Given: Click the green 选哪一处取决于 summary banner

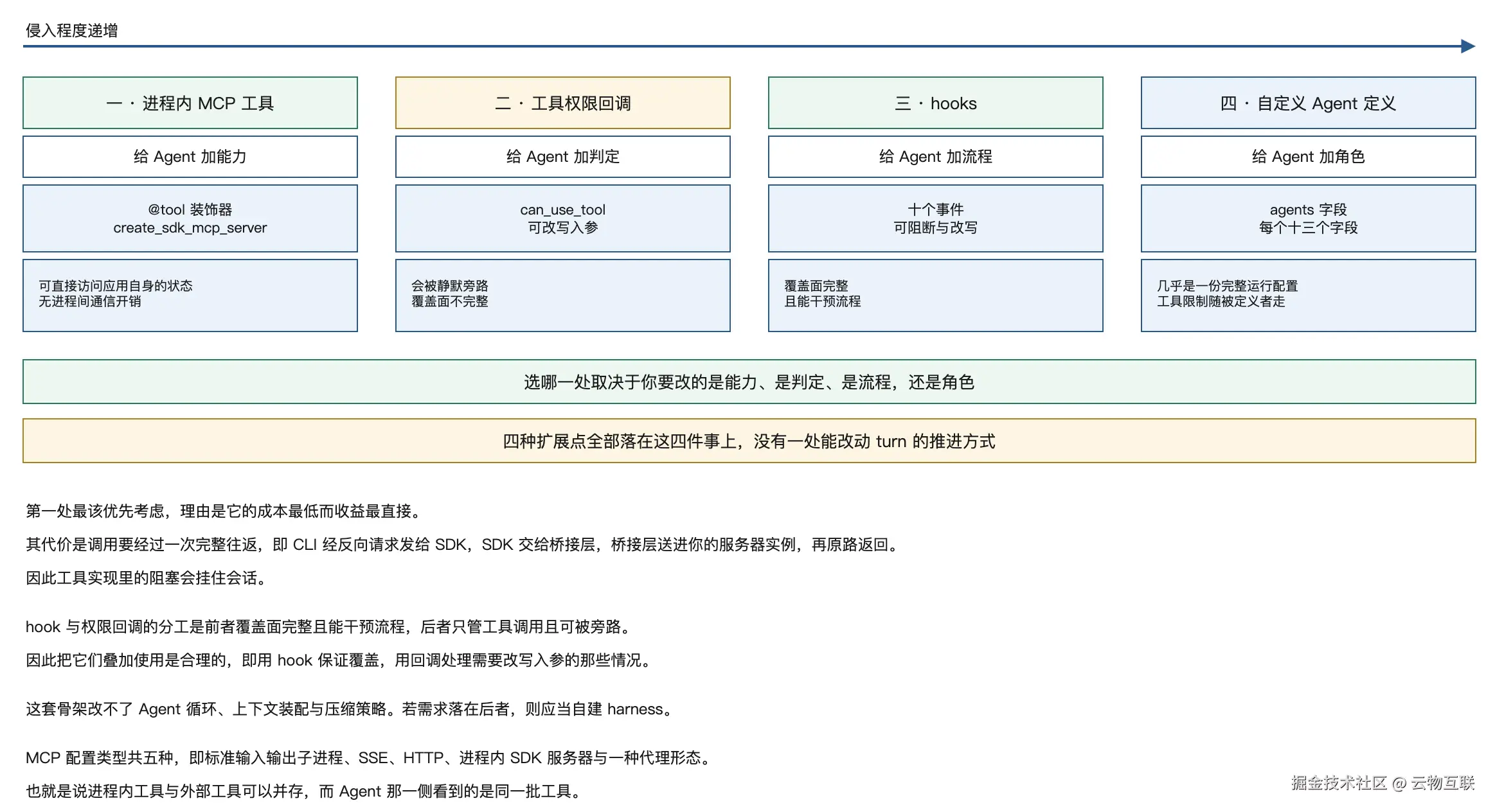Looking at the screenshot, I should pos(749,382).
